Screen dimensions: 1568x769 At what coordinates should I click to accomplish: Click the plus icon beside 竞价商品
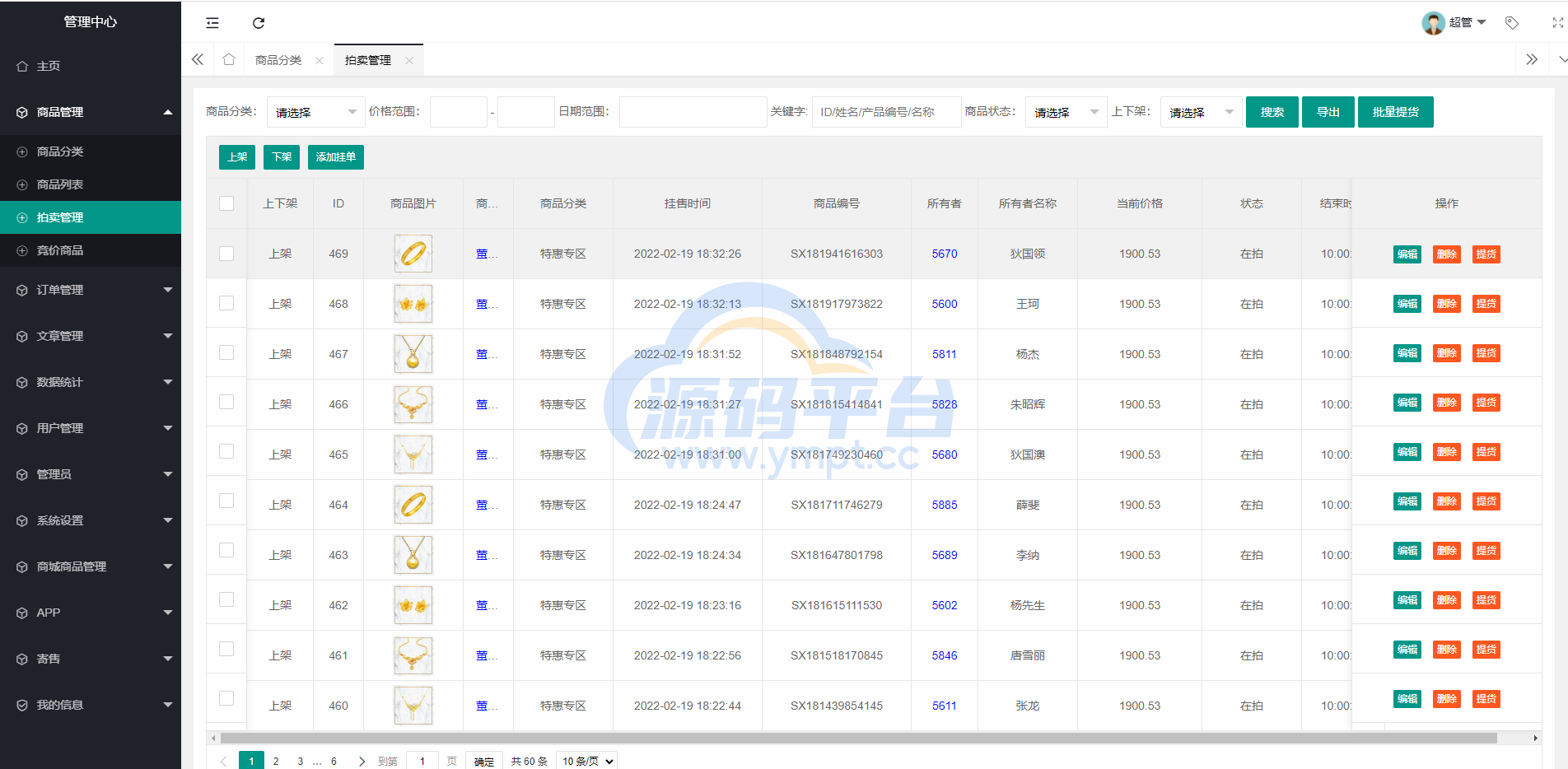click(22, 250)
